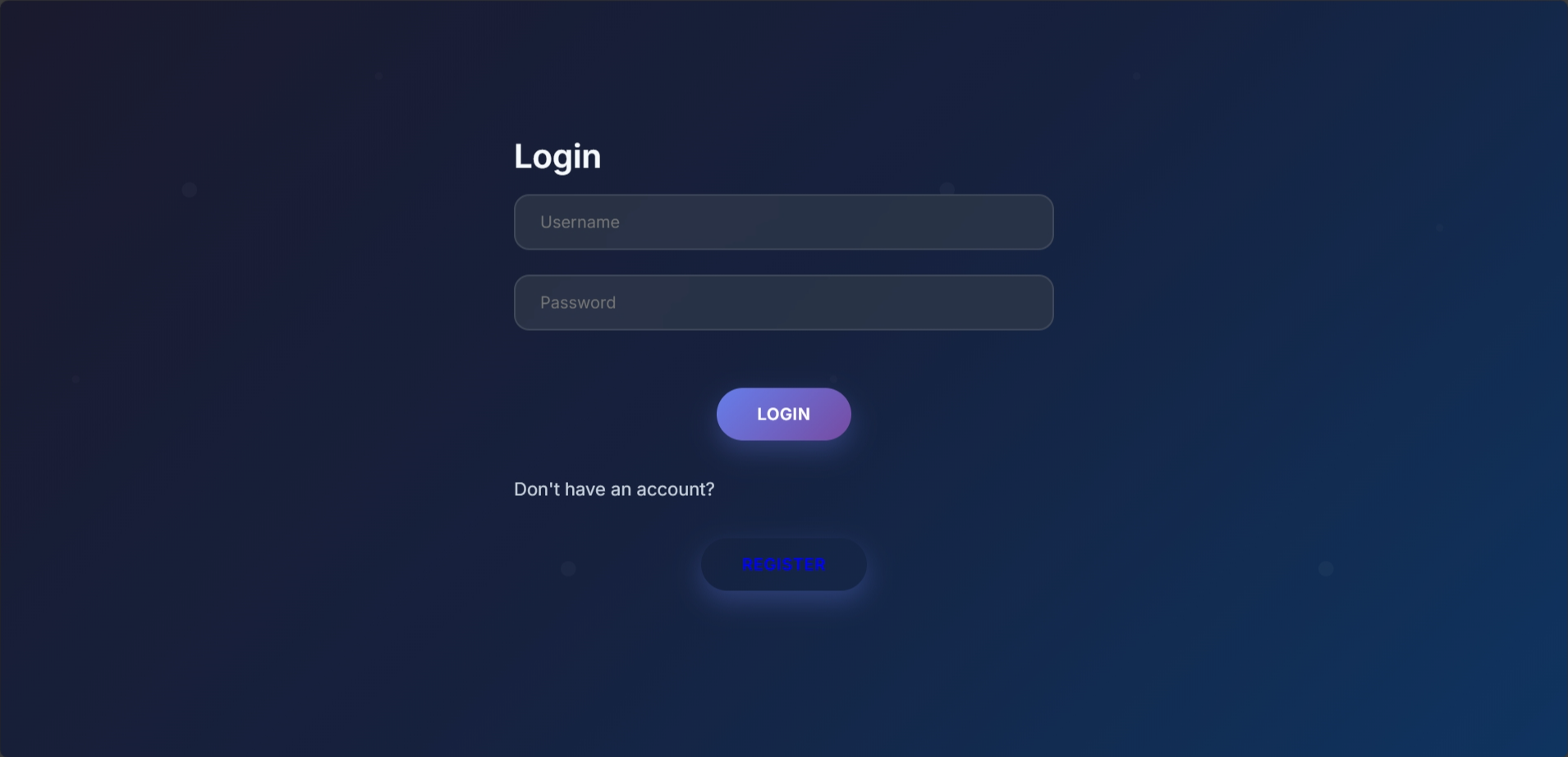Focus the Password text box
This screenshot has height=757, width=1568.
783,302
